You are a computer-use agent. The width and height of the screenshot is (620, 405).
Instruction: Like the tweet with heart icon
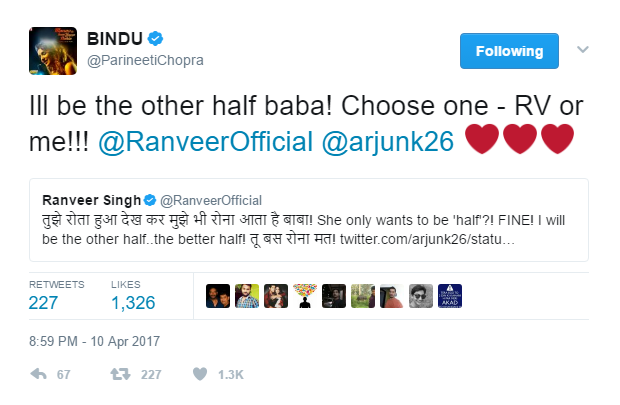pyautogui.click(x=200, y=375)
